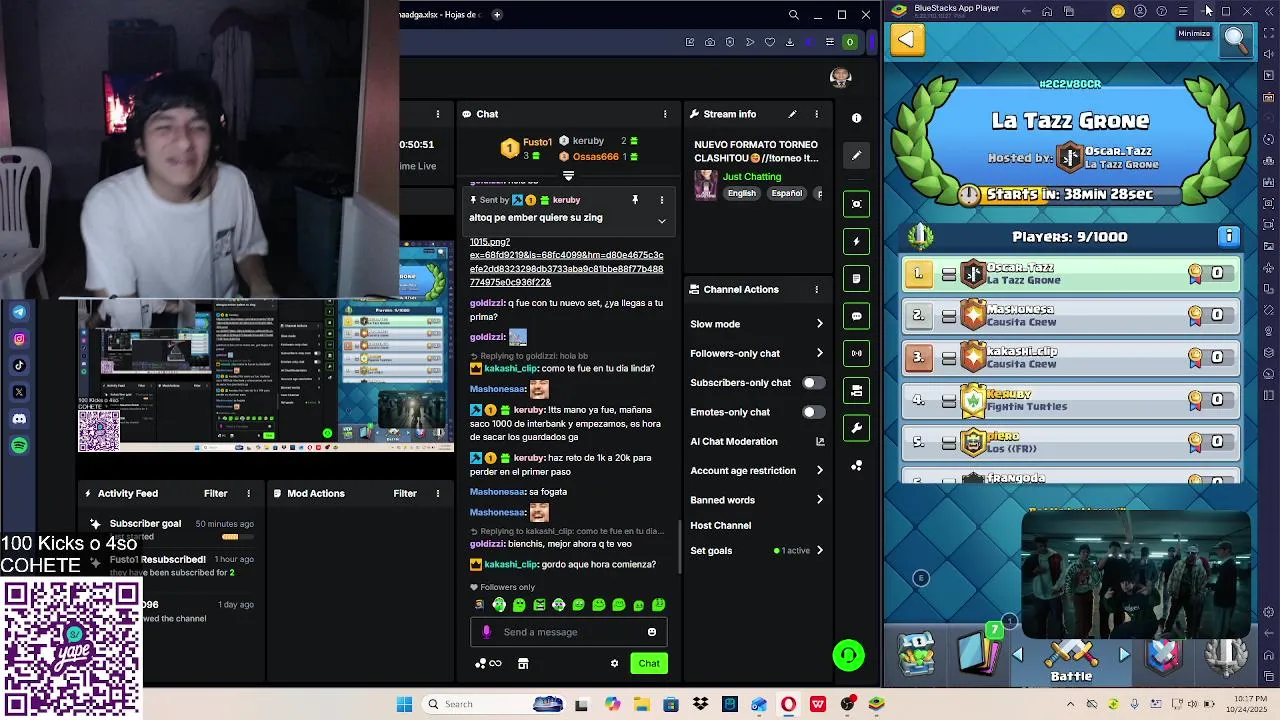1280x720 pixels.
Task: Click the wrench icon in the right sidebar
Action: [856, 428]
